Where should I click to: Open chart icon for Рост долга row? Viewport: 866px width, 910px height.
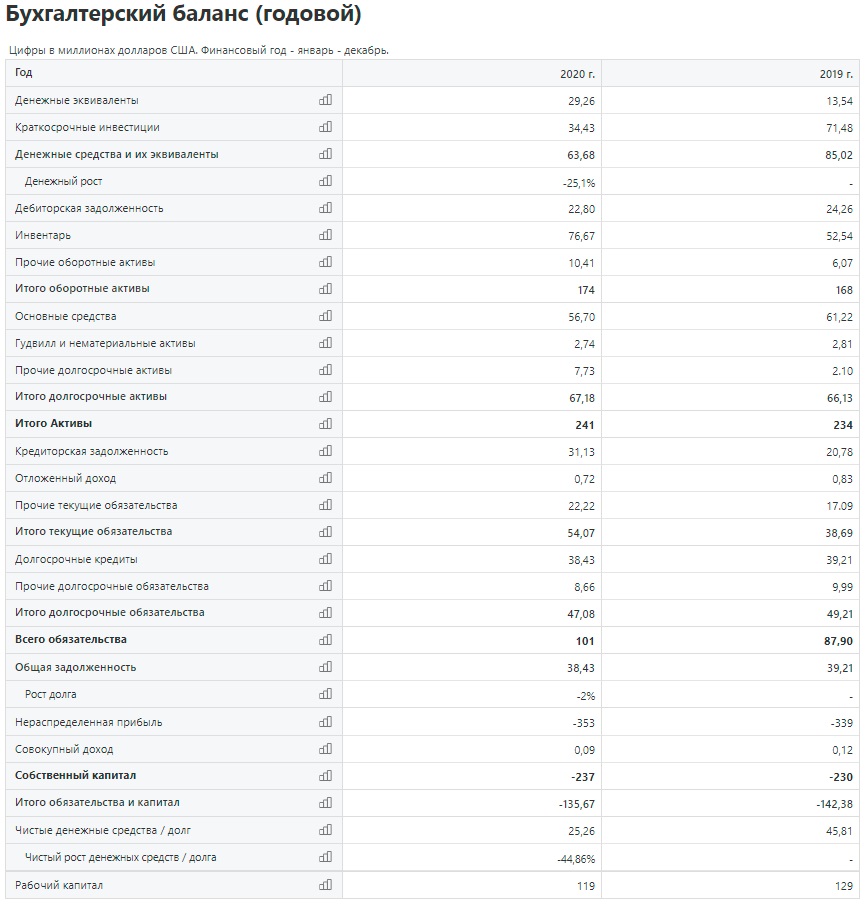(326, 694)
